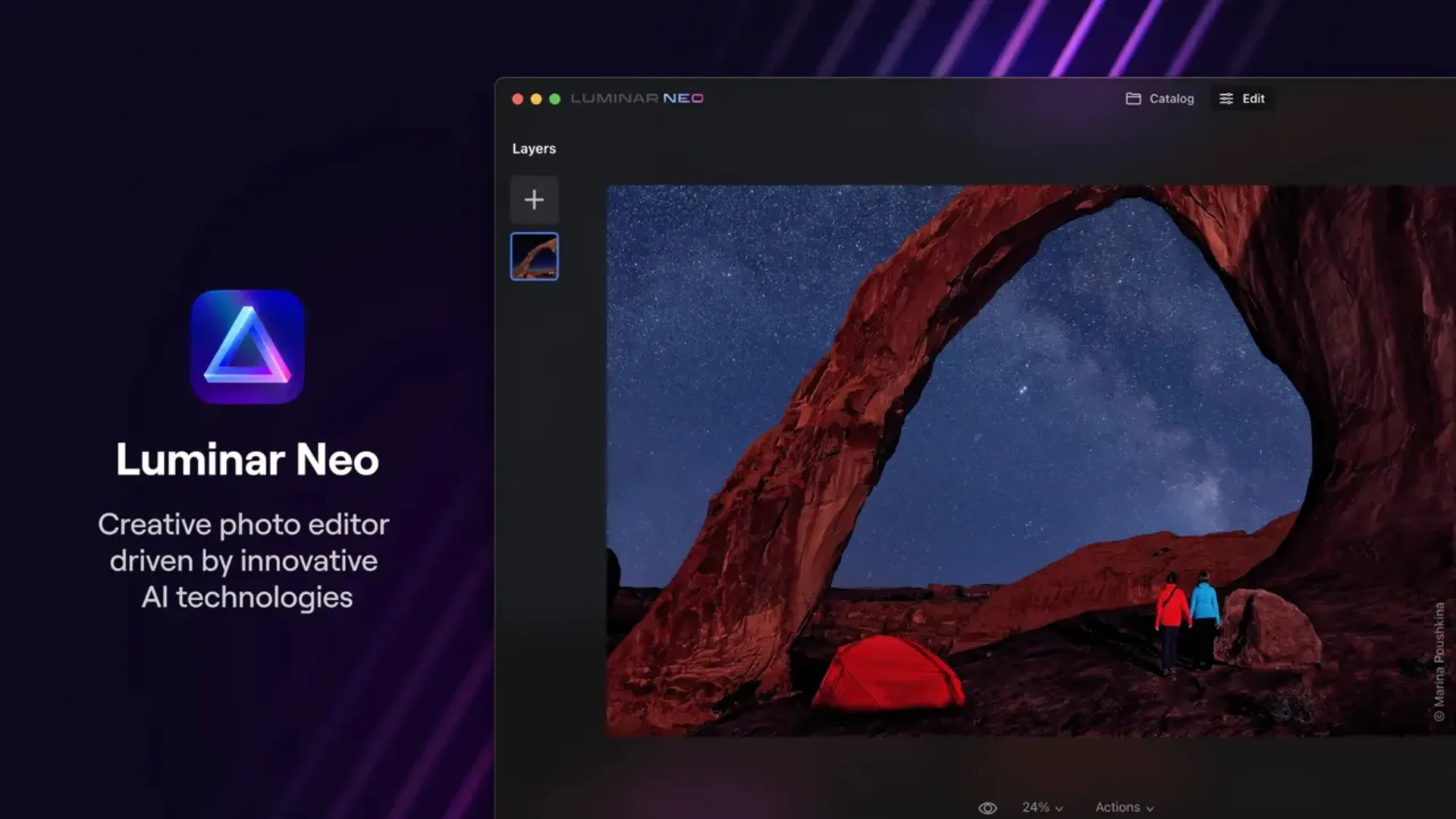
Task: Click the Layers panel heading
Action: pyautogui.click(x=534, y=149)
